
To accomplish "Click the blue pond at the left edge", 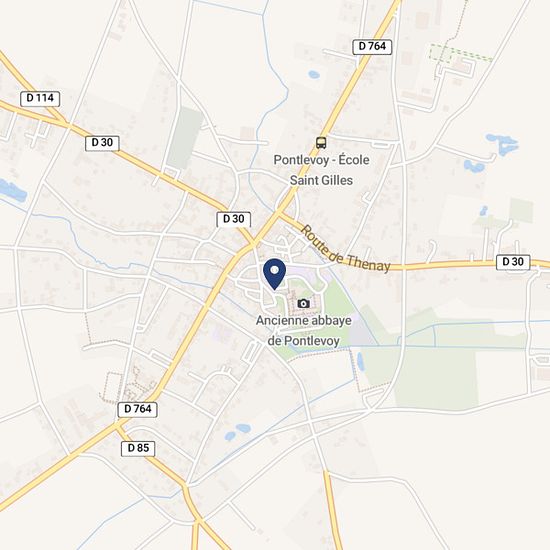I will pyautogui.click(x=12, y=190).
